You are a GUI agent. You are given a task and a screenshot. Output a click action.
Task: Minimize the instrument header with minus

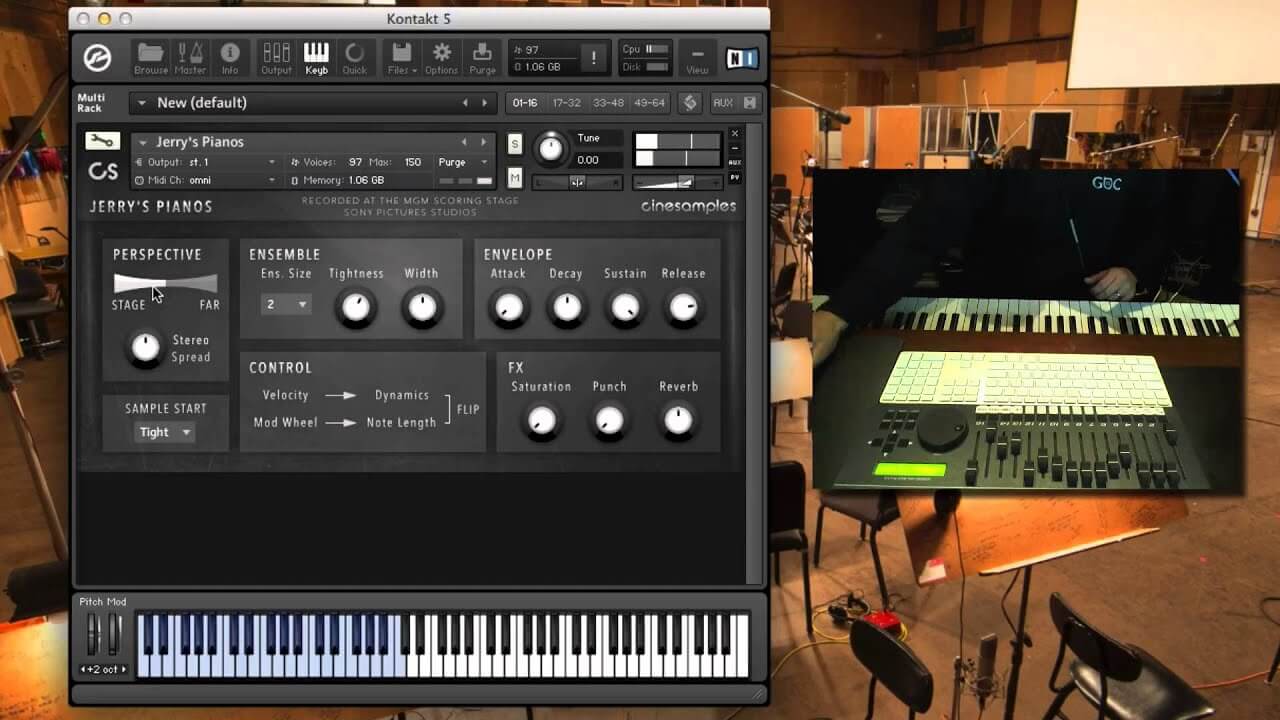pos(734,147)
